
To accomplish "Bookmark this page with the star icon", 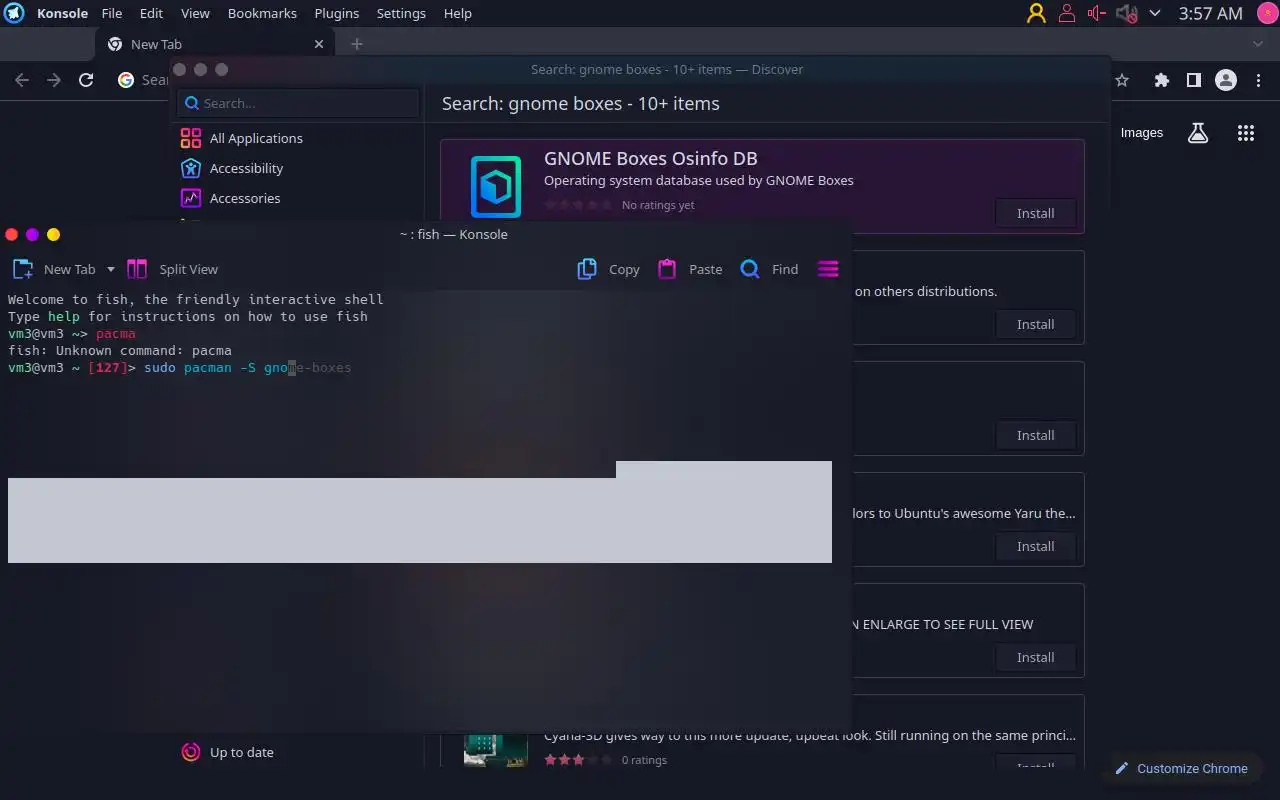I will pos(1122,80).
